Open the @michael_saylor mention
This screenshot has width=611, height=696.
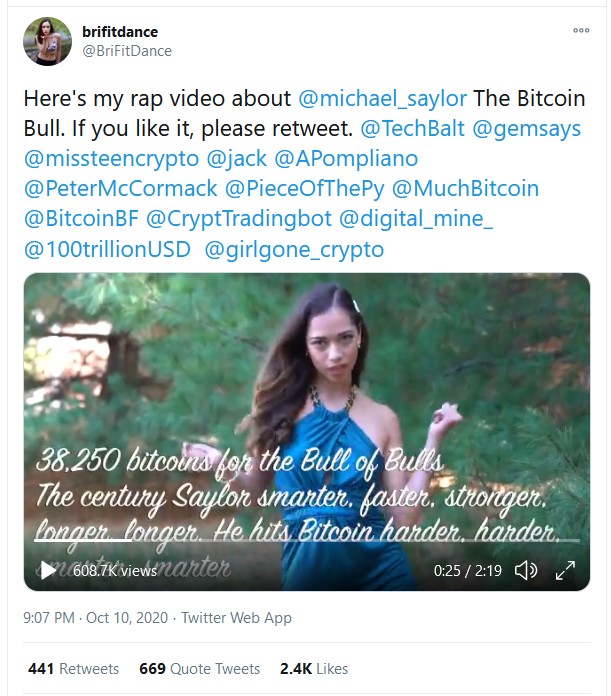382,99
